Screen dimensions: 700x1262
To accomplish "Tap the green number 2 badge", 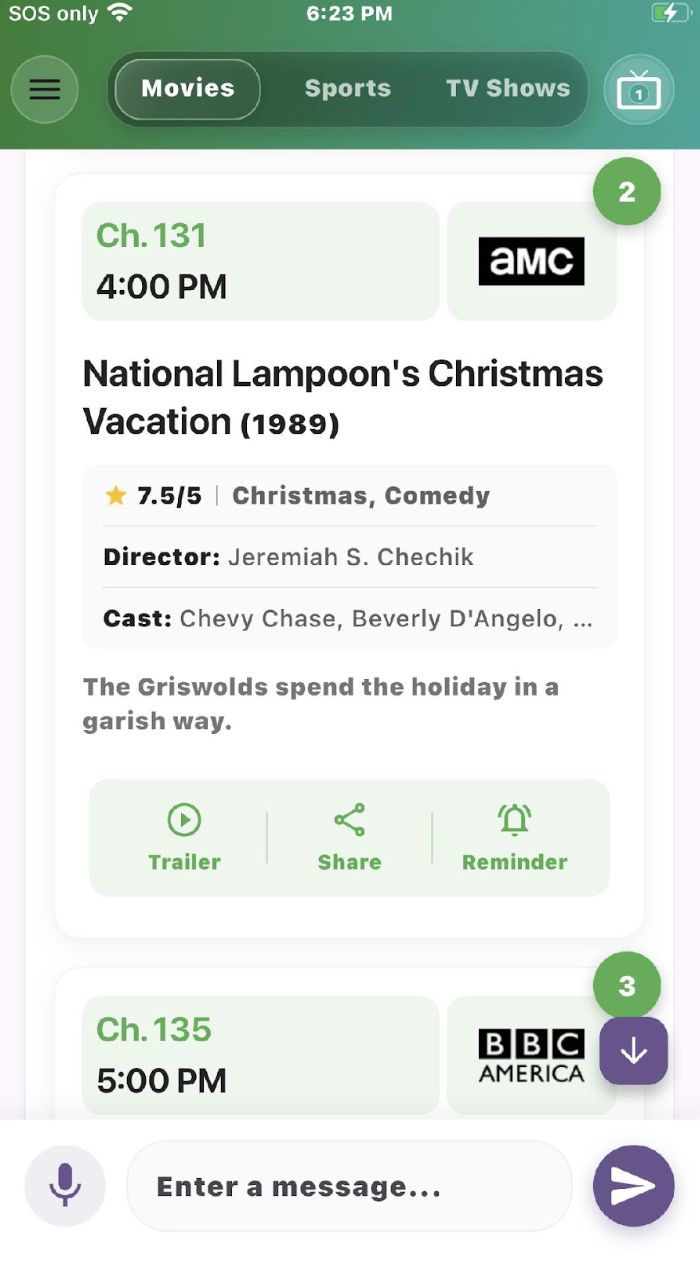I will coord(627,192).
